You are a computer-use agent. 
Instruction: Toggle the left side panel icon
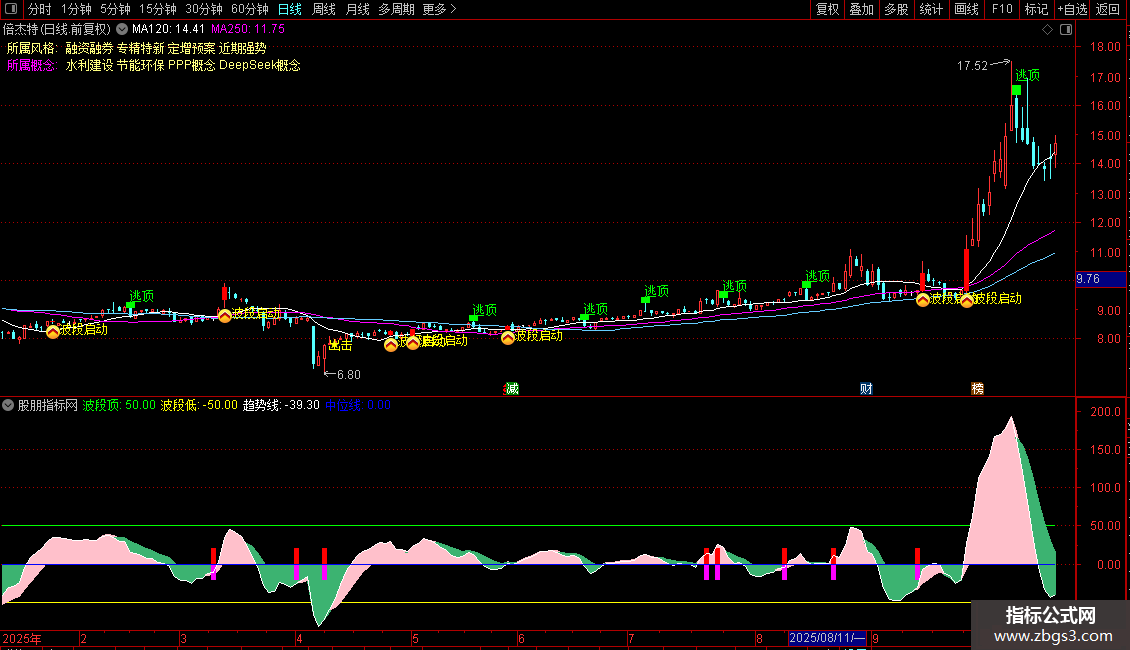click(x=11, y=9)
